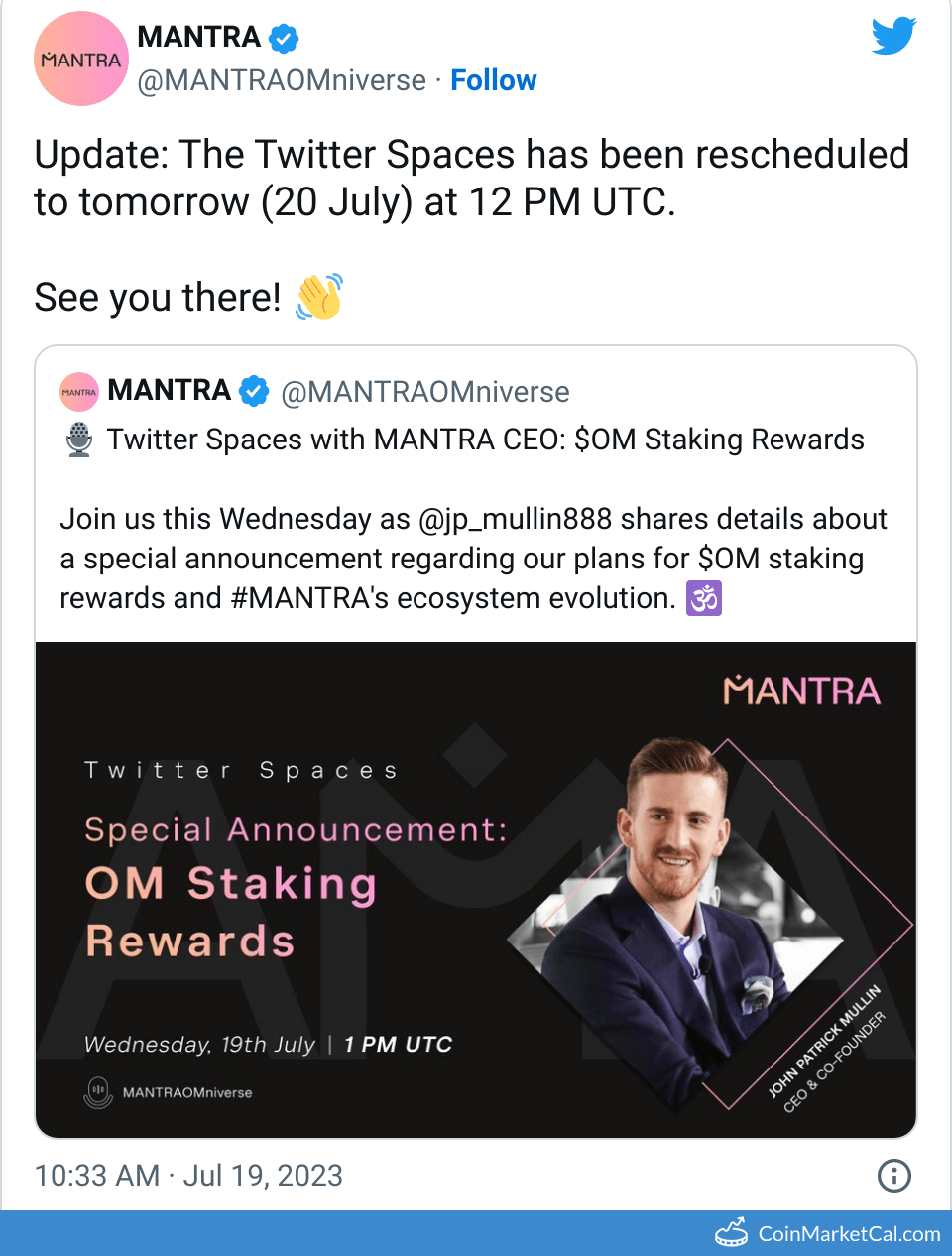Viewport: 952px width, 1256px height.
Task: Click the blue verified badge beside MANTRA
Action: coord(285,39)
